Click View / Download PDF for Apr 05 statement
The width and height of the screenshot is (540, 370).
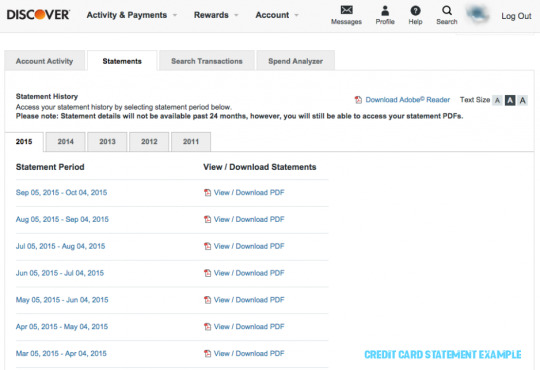tap(249, 326)
